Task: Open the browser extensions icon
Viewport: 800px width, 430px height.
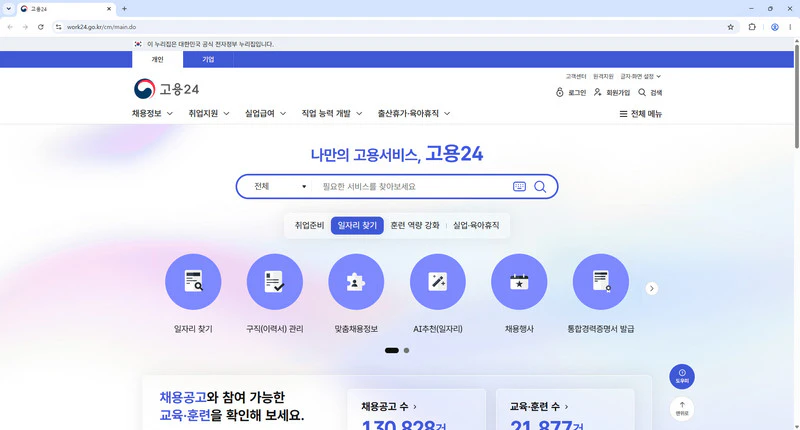Action: point(752,27)
